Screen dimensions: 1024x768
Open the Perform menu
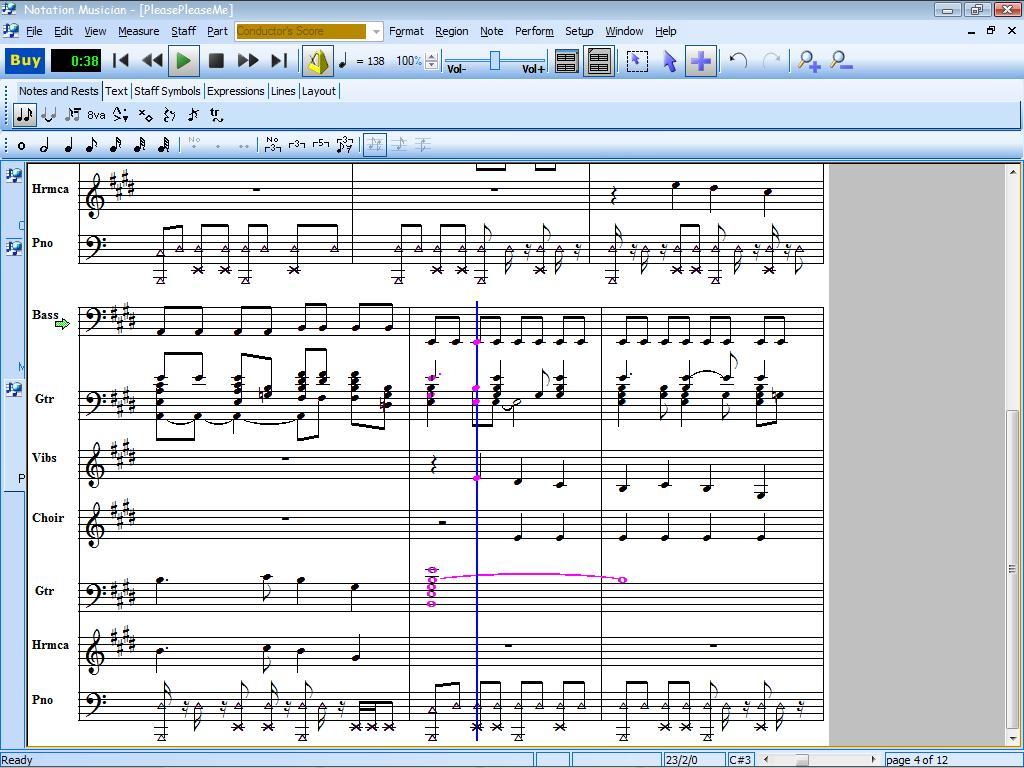point(534,31)
